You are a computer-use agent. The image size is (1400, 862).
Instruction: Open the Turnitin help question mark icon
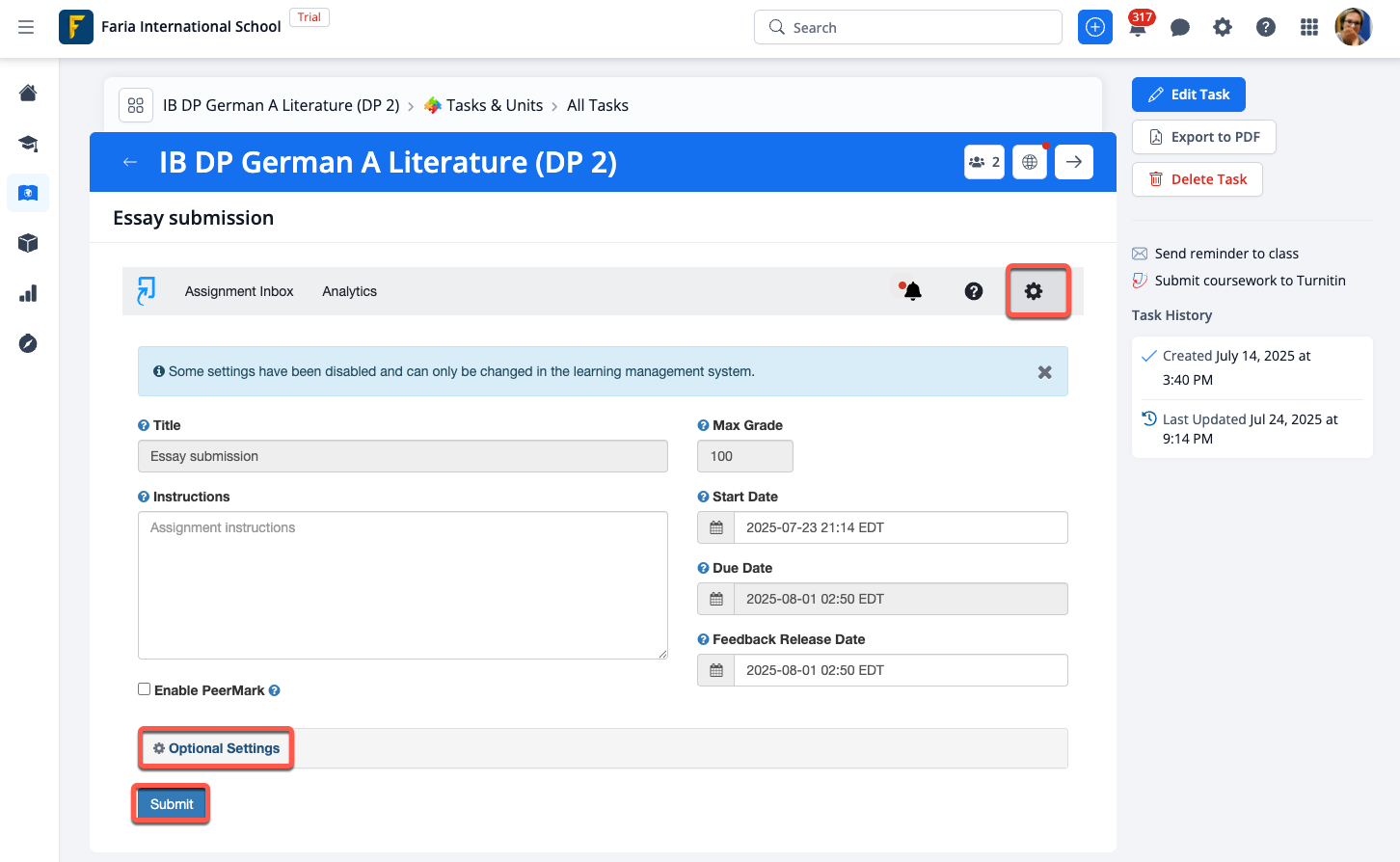(974, 291)
